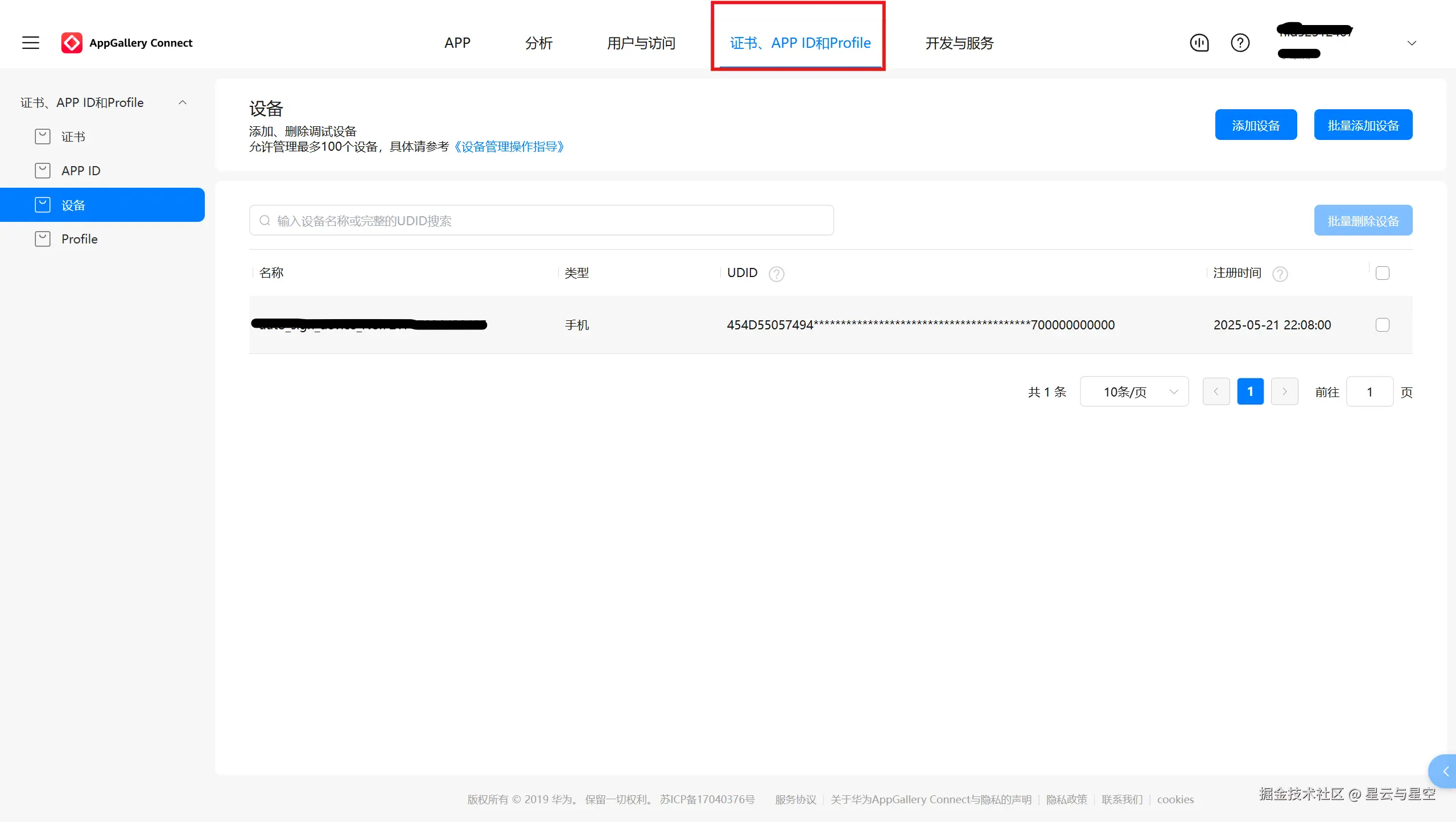Viewport: 1456px width, 822px height.
Task: Switch to the 开发与服务 tab
Action: pyautogui.click(x=959, y=43)
